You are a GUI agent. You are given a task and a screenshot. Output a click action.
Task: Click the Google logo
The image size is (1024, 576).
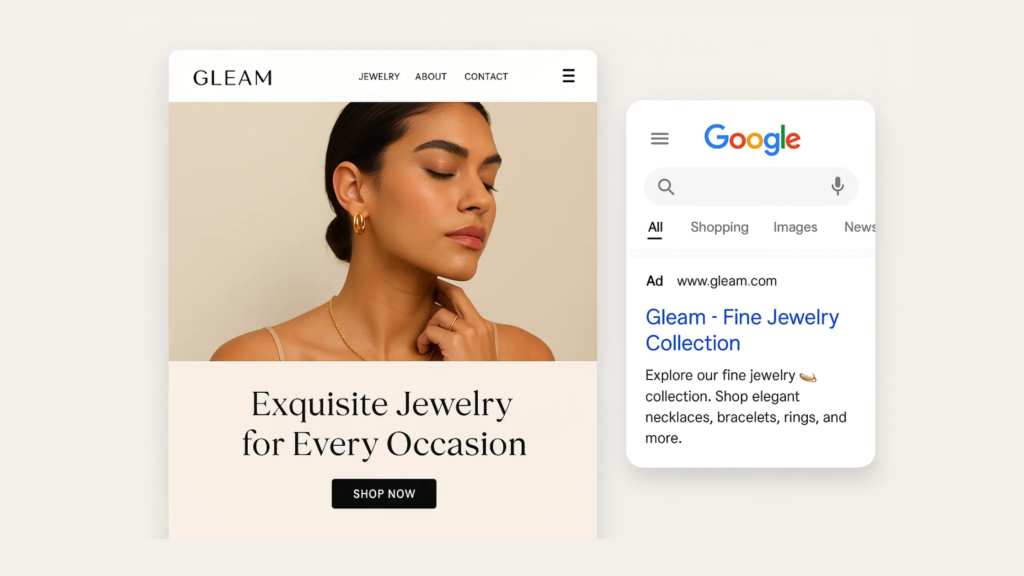[752, 138]
